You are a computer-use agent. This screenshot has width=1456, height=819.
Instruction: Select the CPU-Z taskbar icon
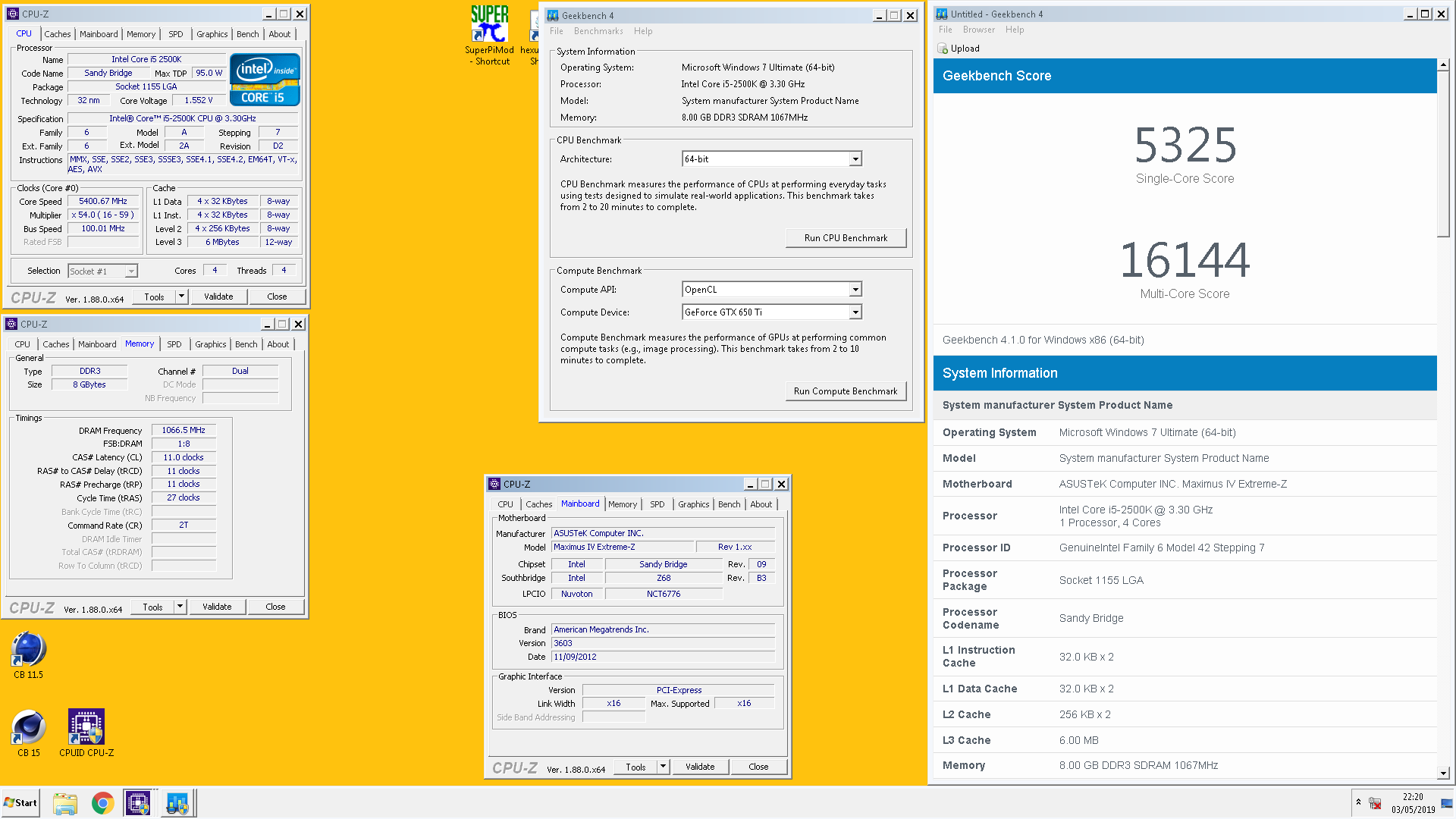pyautogui.click(x=138, y=803)
